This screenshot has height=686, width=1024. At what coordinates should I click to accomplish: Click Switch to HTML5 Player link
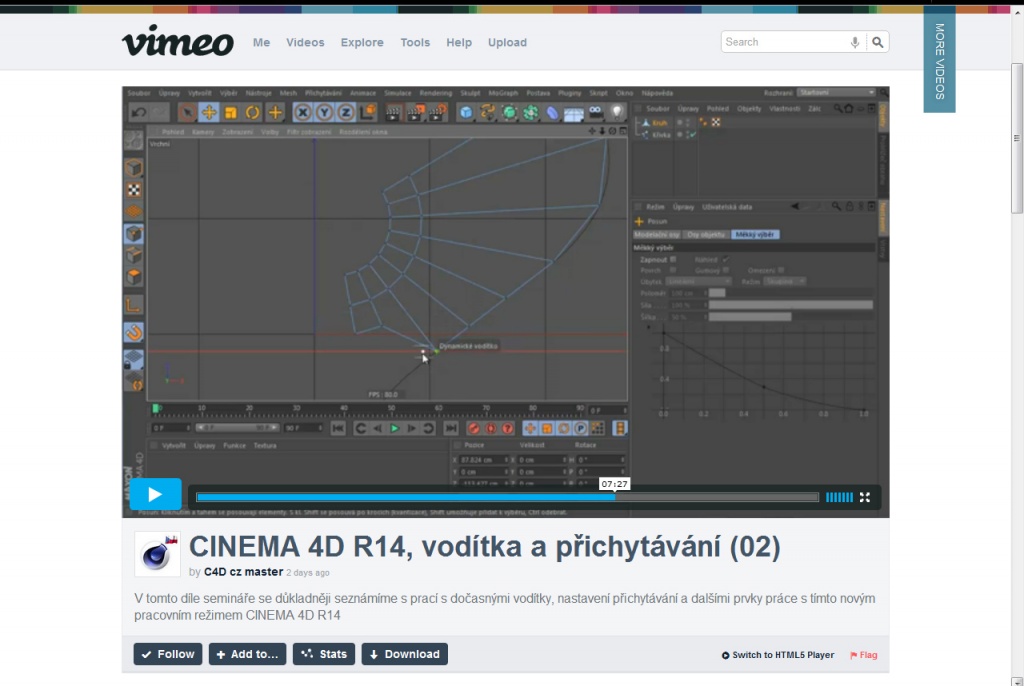tap(778, 655)
